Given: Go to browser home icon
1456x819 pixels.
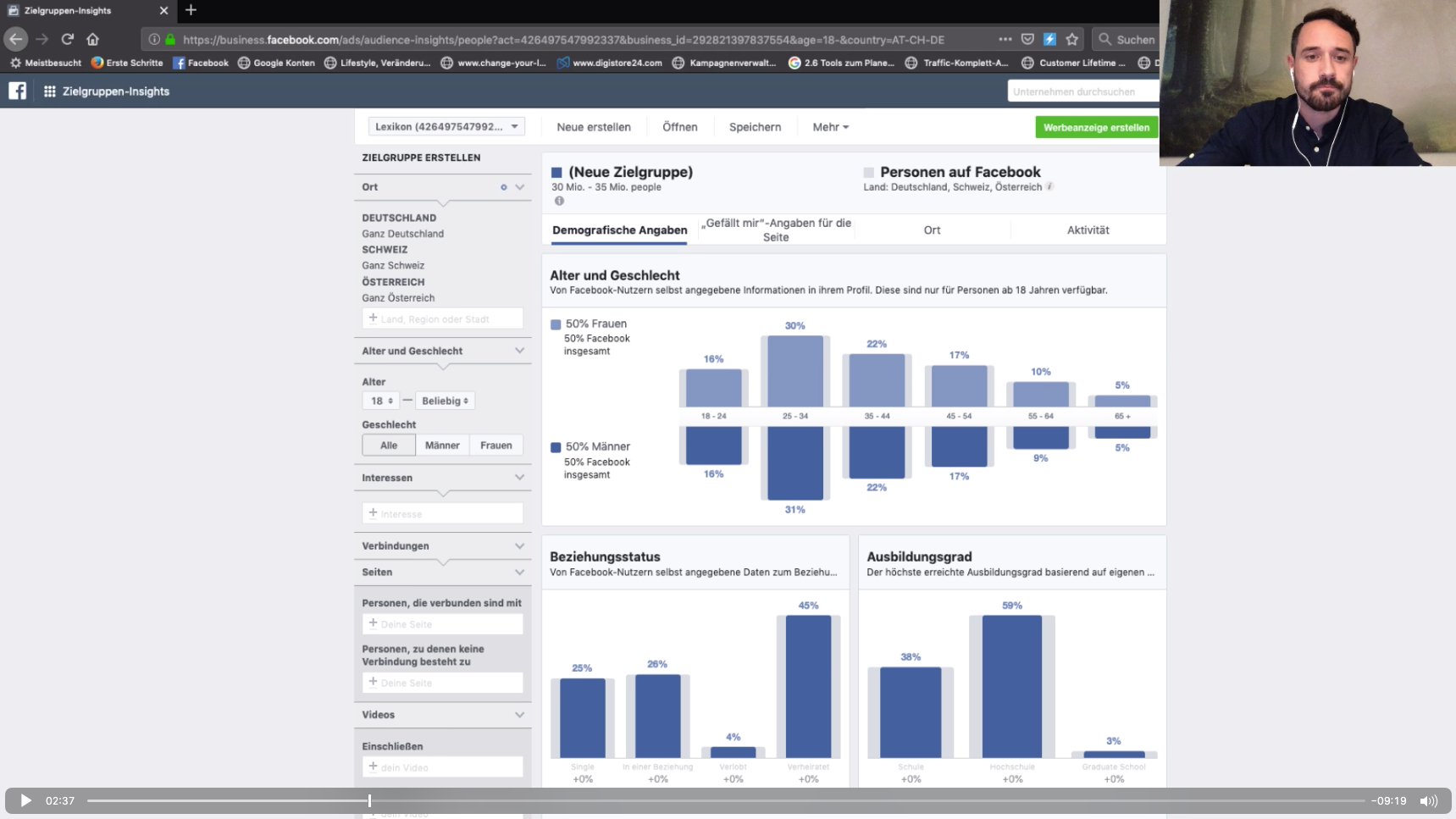Looking at the screenshot, I should [93, 39].
